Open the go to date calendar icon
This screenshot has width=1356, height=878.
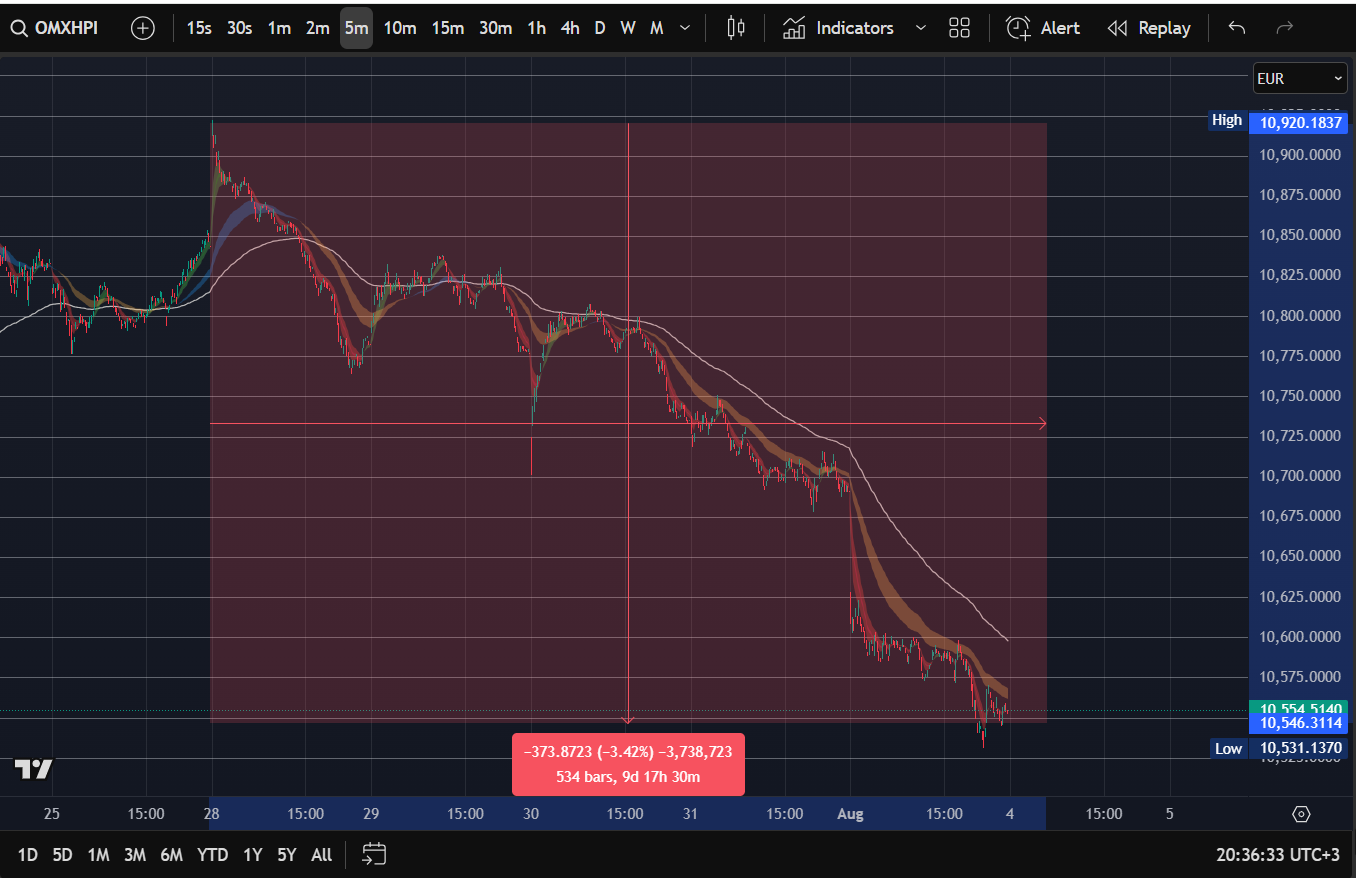click(x=374, y=854)
